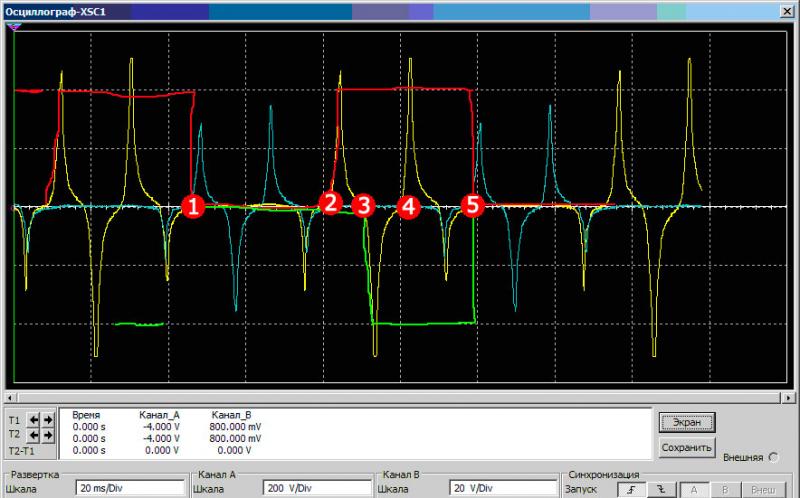
Task: Click red marker number 5 on waveform
Action: tap(471, 205)
